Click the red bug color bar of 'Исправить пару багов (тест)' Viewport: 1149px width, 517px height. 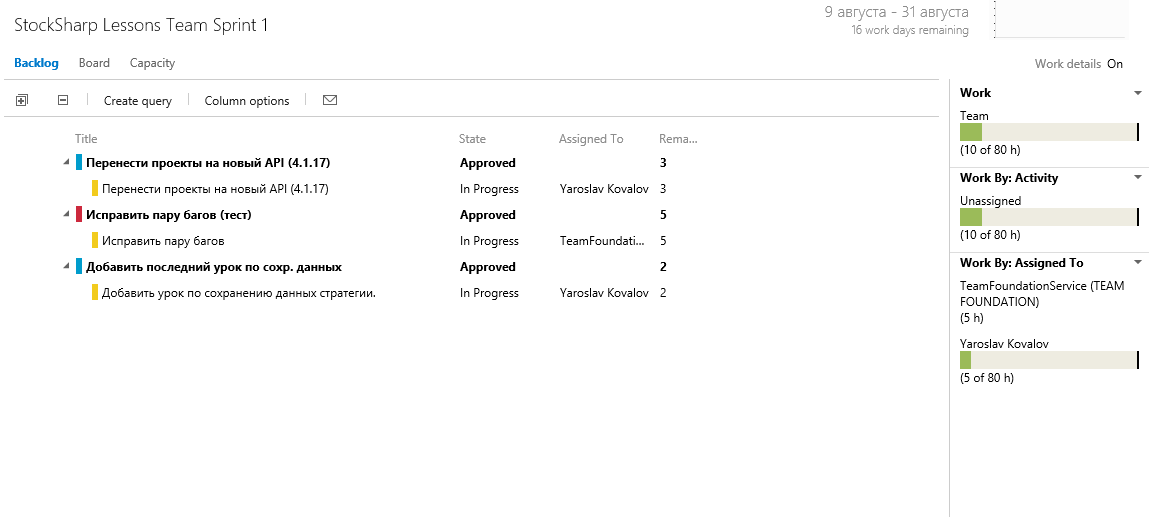click(79, 215)
